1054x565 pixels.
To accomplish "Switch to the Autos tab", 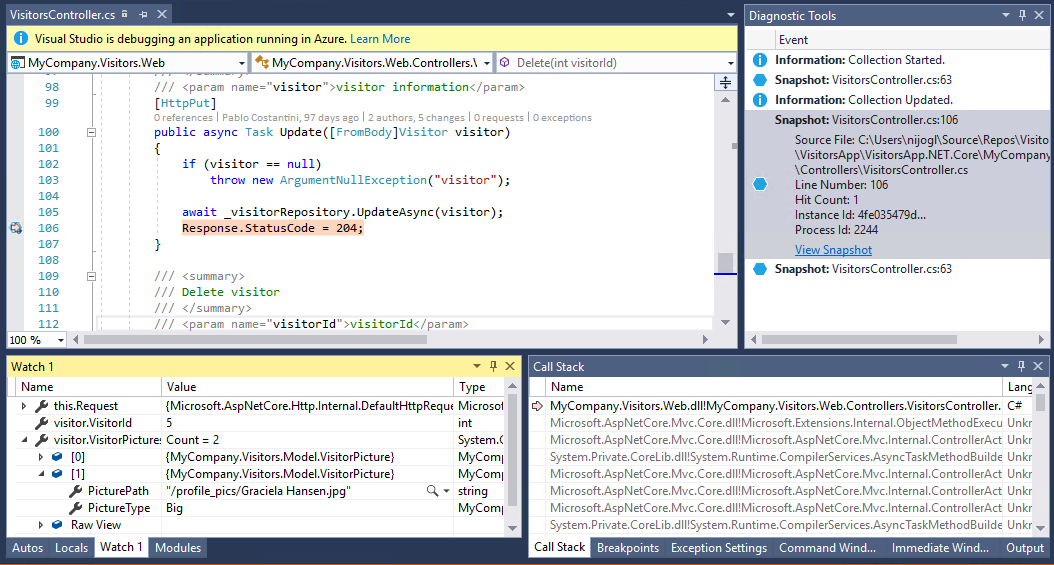I will pos(28,548).
